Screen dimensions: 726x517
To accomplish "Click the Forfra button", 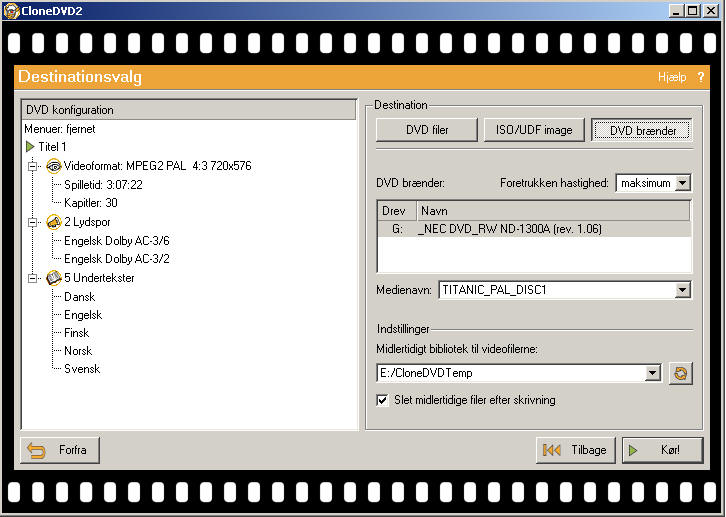I will 60,450.
